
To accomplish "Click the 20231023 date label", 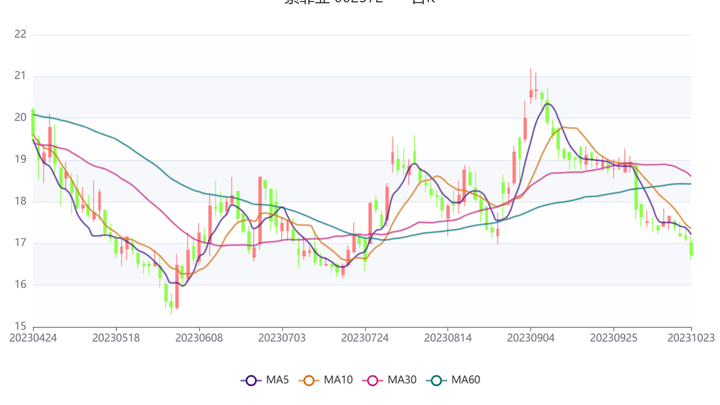I will click(692, 339).
